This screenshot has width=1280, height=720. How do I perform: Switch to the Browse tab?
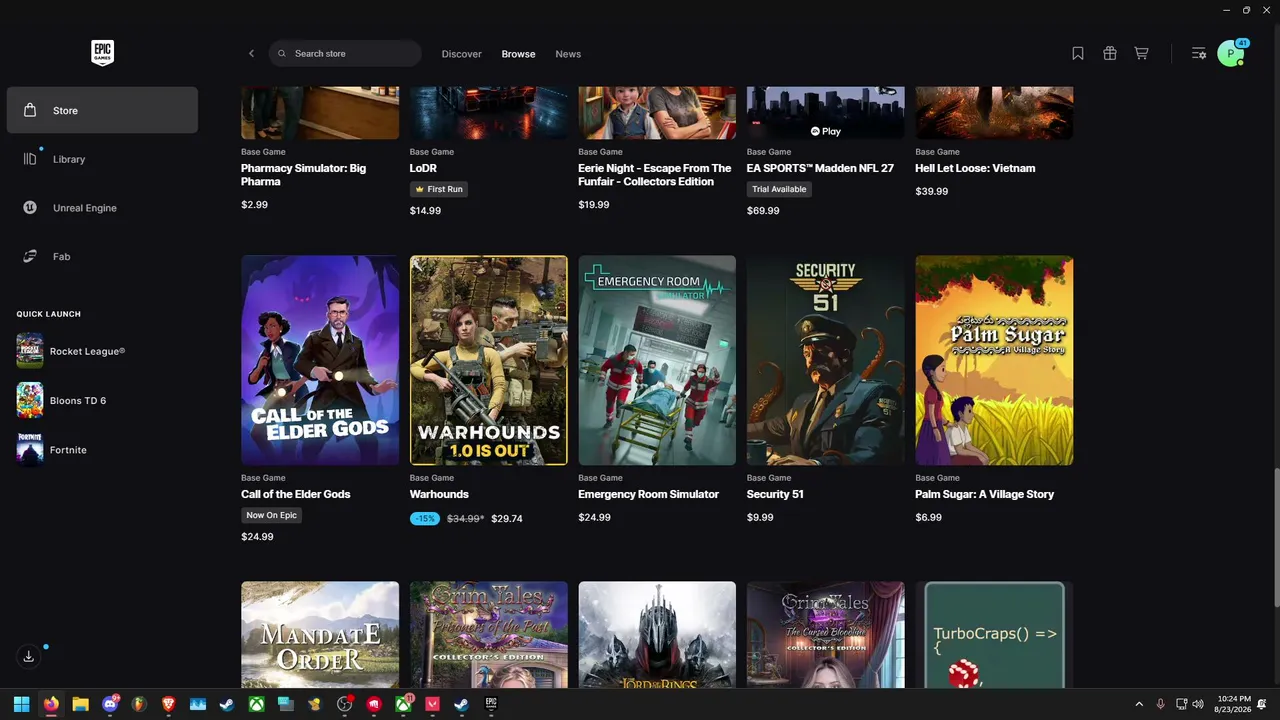pos(518,54)
